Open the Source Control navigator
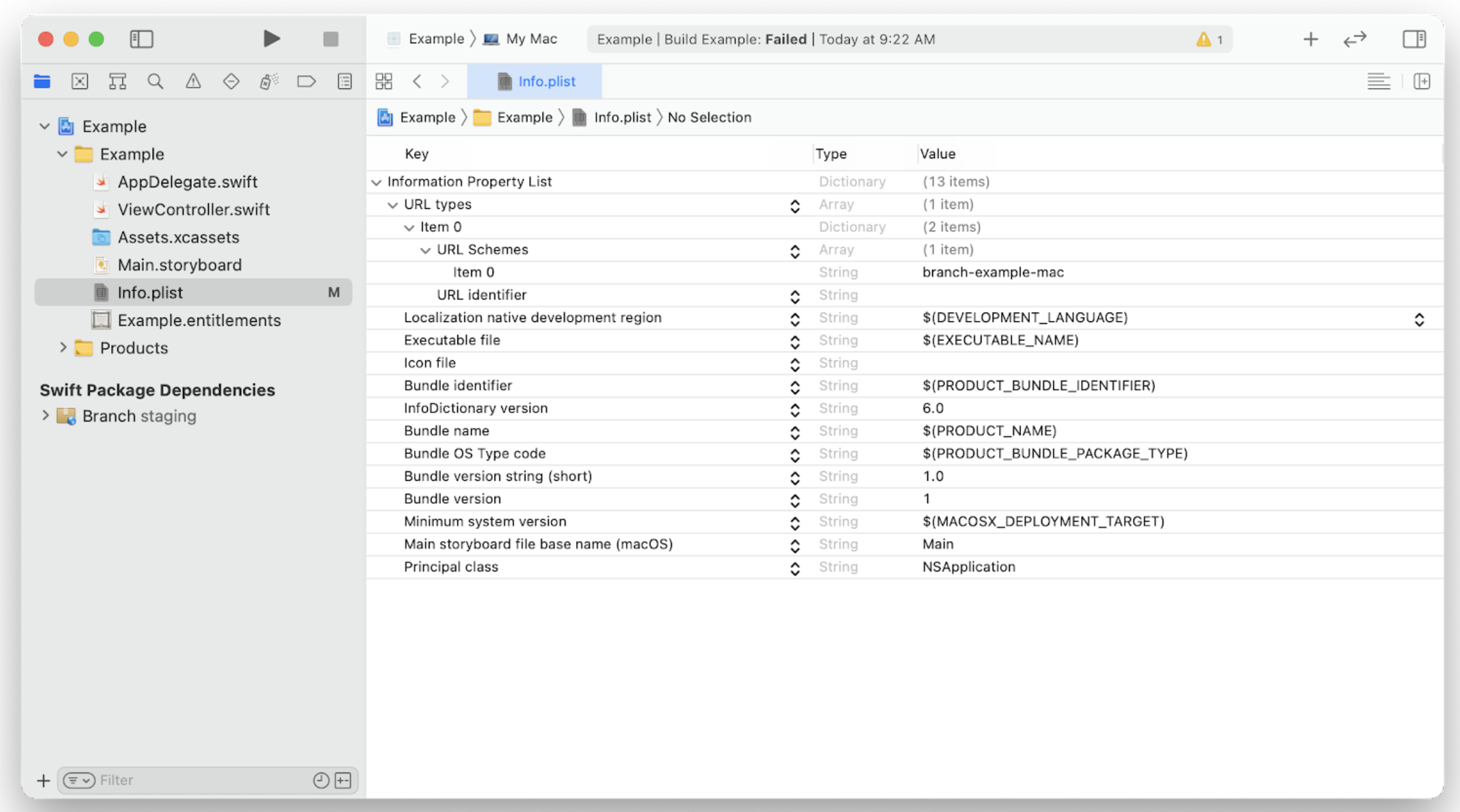 tap(80, 81)
